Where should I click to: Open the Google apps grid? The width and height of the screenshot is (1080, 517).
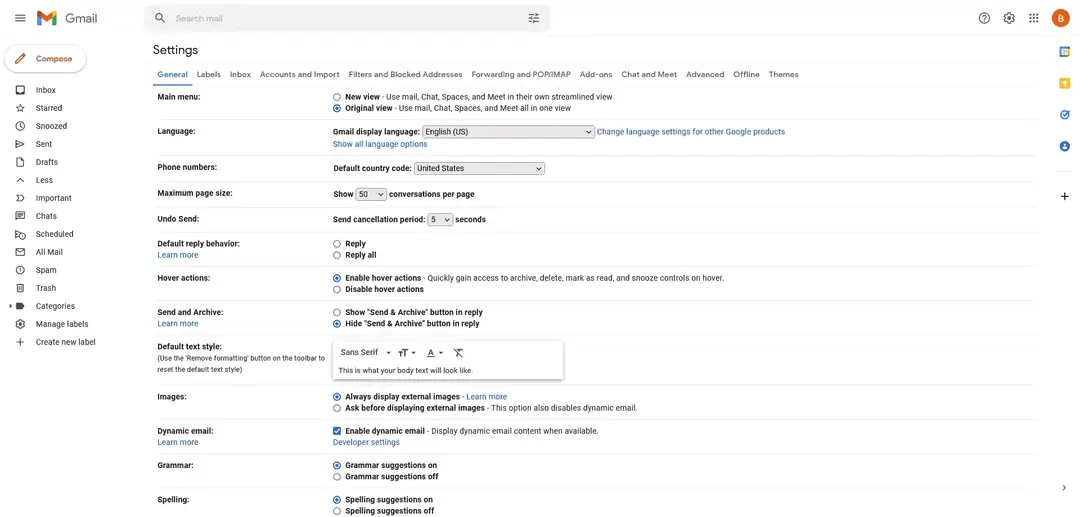click(x=1034, y=18)
